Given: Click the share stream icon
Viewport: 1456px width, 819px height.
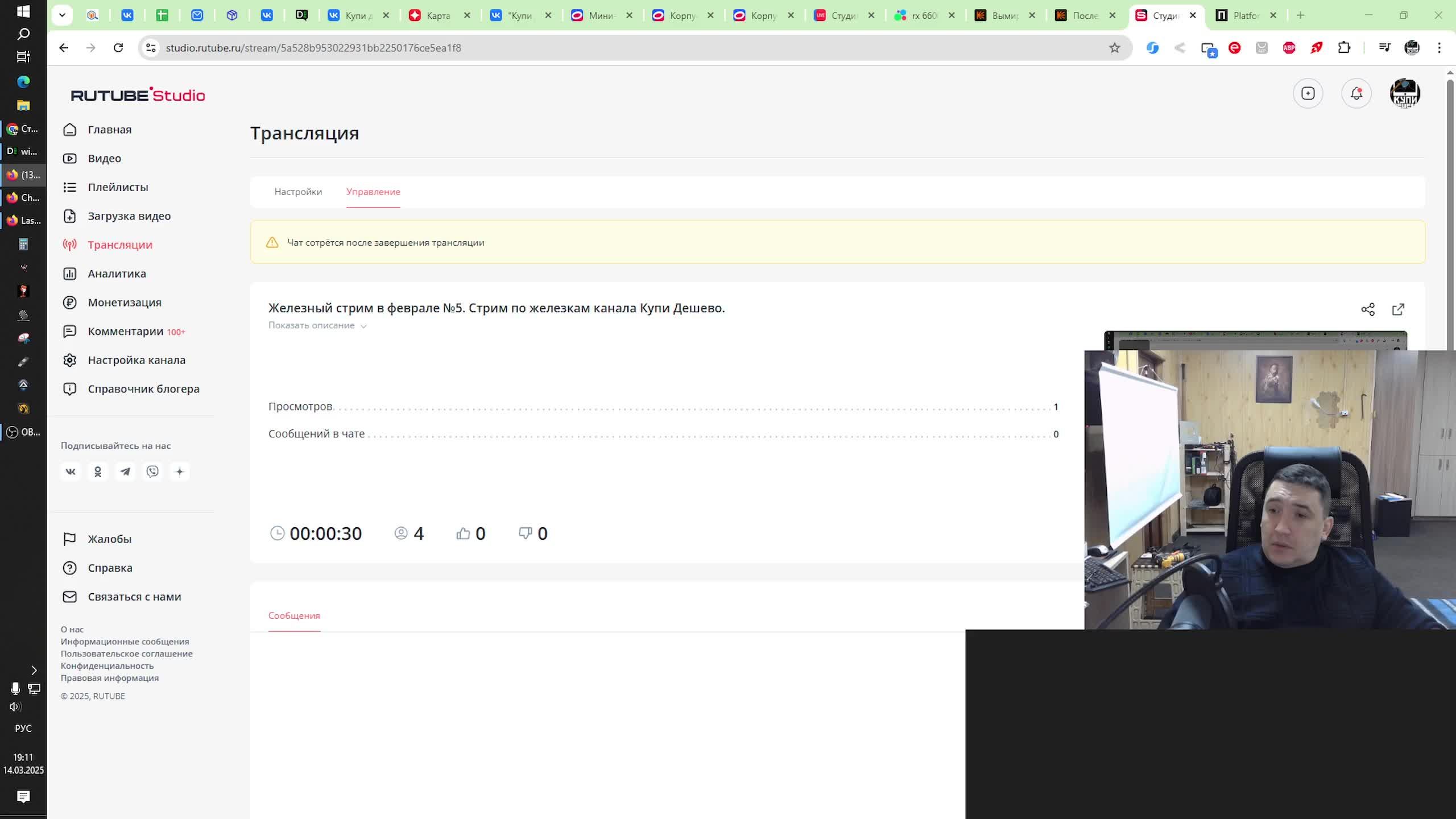Looking at the screenshot, I should (1367, 309).
